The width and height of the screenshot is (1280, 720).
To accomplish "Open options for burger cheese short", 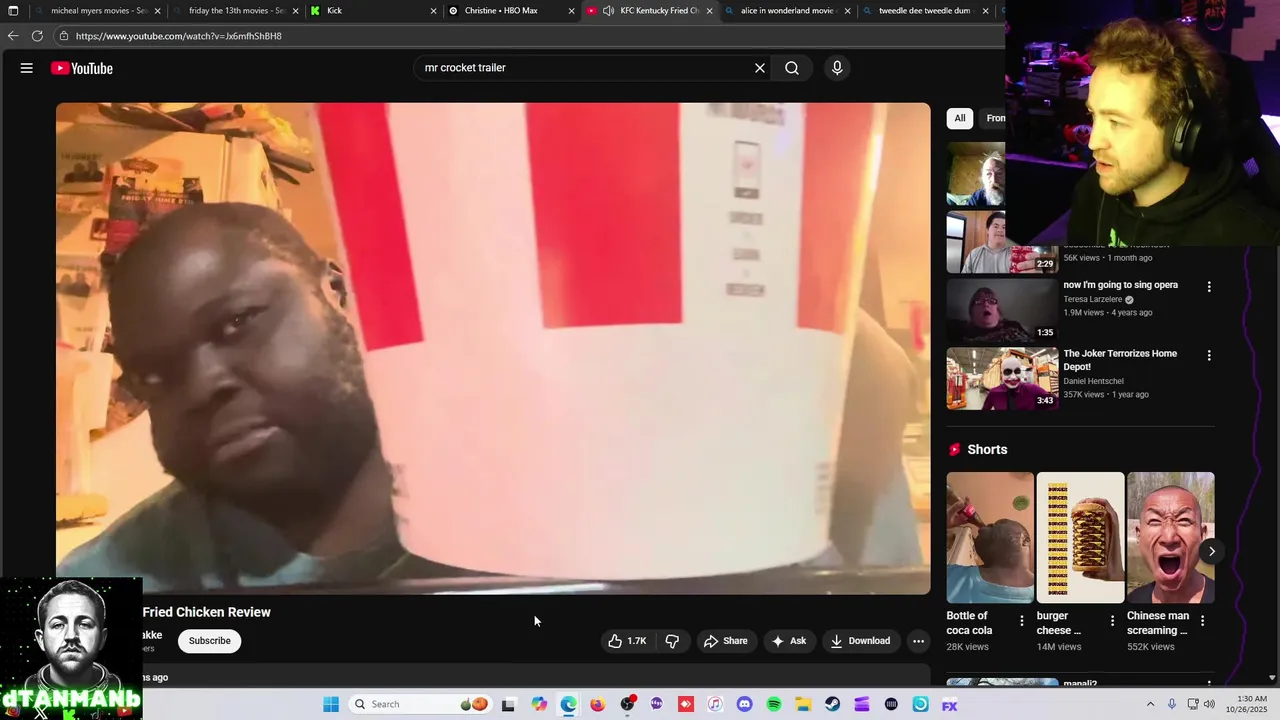I will [x=1112, y=621].
